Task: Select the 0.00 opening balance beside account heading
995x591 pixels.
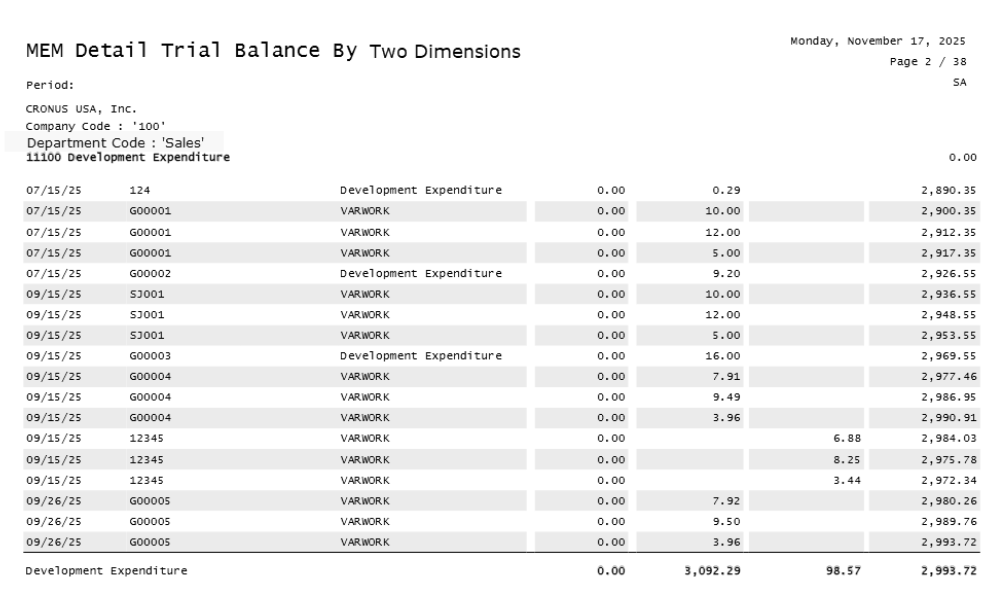Action: point(963,157)
